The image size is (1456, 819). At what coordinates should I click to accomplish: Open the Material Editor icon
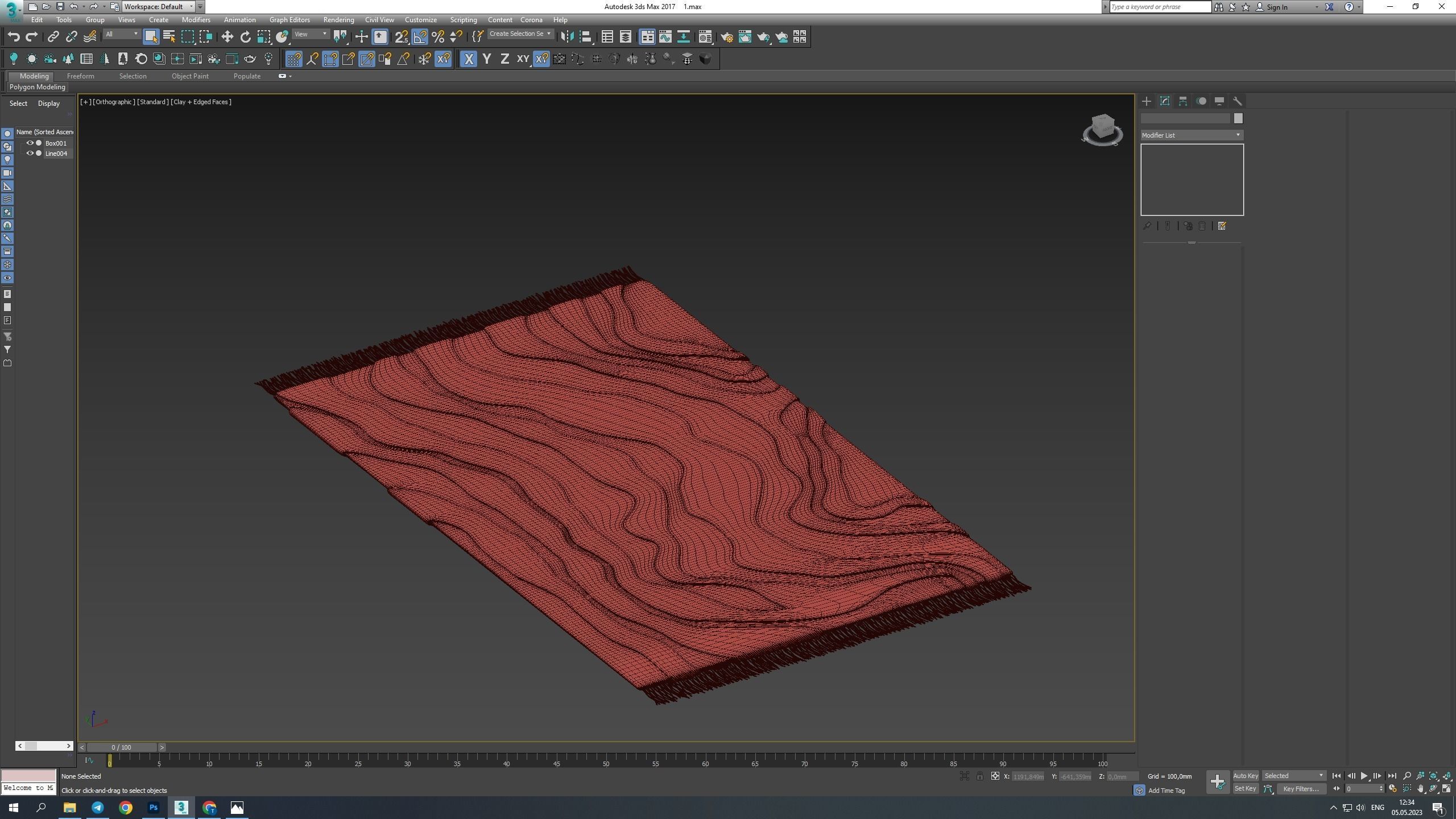[x=705, y=37]
